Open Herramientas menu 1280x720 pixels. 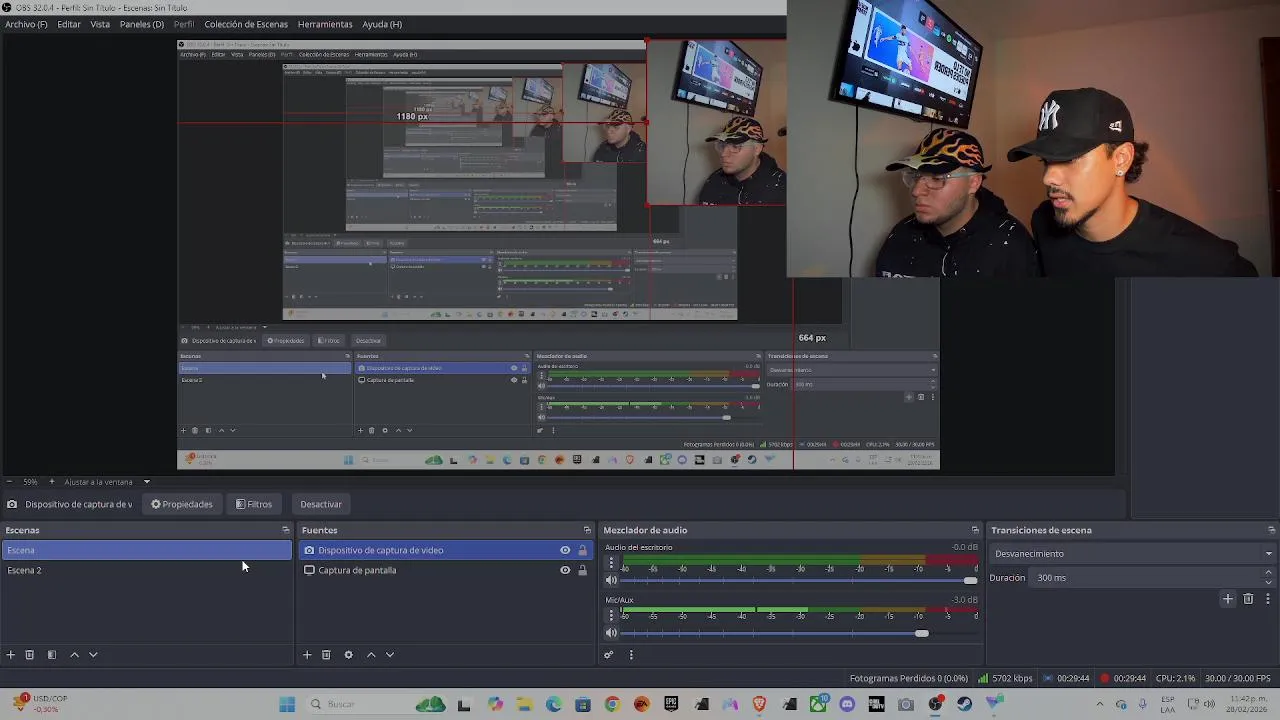(325, 24)
